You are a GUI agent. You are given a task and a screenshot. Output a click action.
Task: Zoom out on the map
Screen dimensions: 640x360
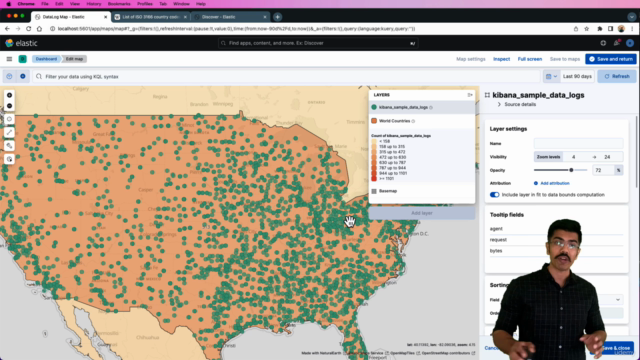click(9, 106)
